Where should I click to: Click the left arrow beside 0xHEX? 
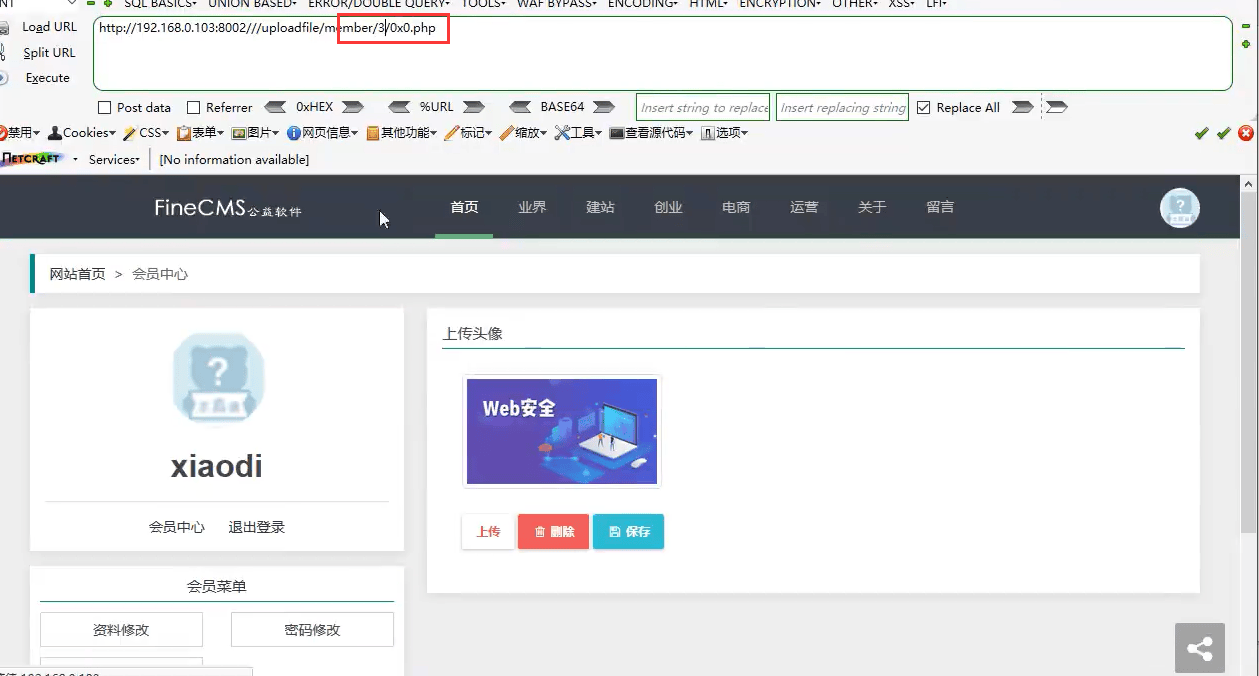coord(275,107)
